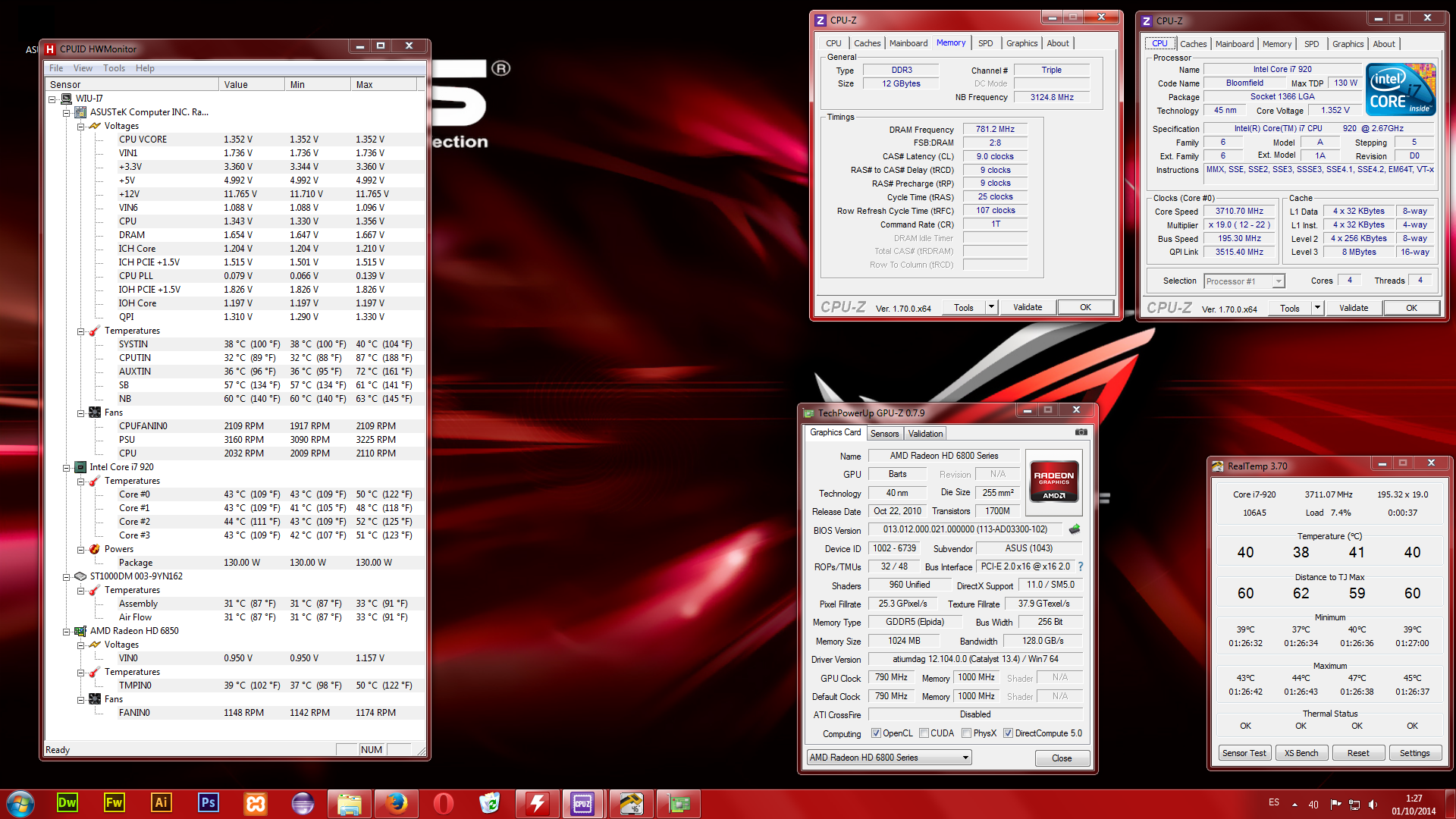
Task: Open XAMPP taskbar icon
Action: tap(256, 803)
